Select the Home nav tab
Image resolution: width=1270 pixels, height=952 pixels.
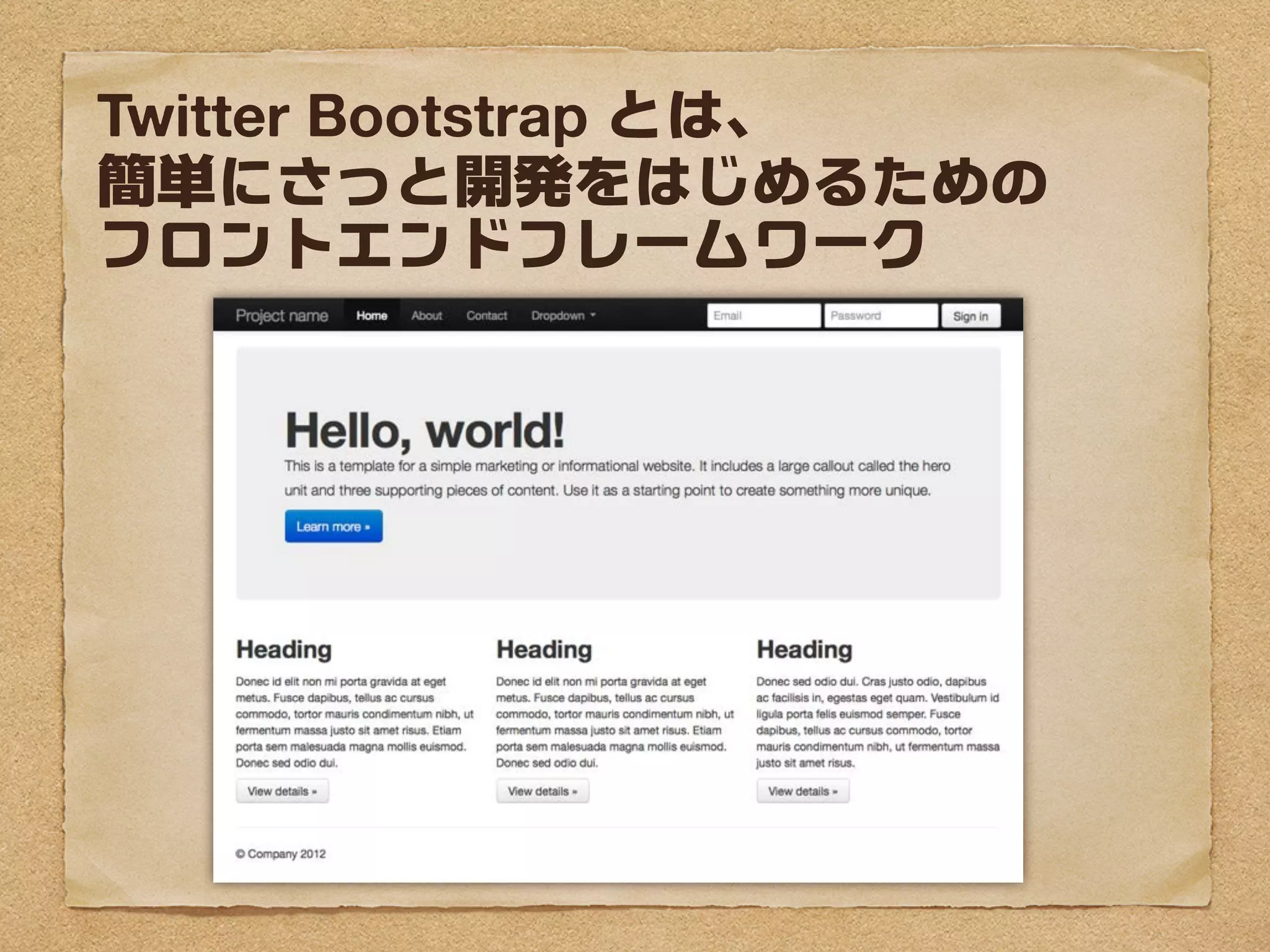(x=371, y=315)
